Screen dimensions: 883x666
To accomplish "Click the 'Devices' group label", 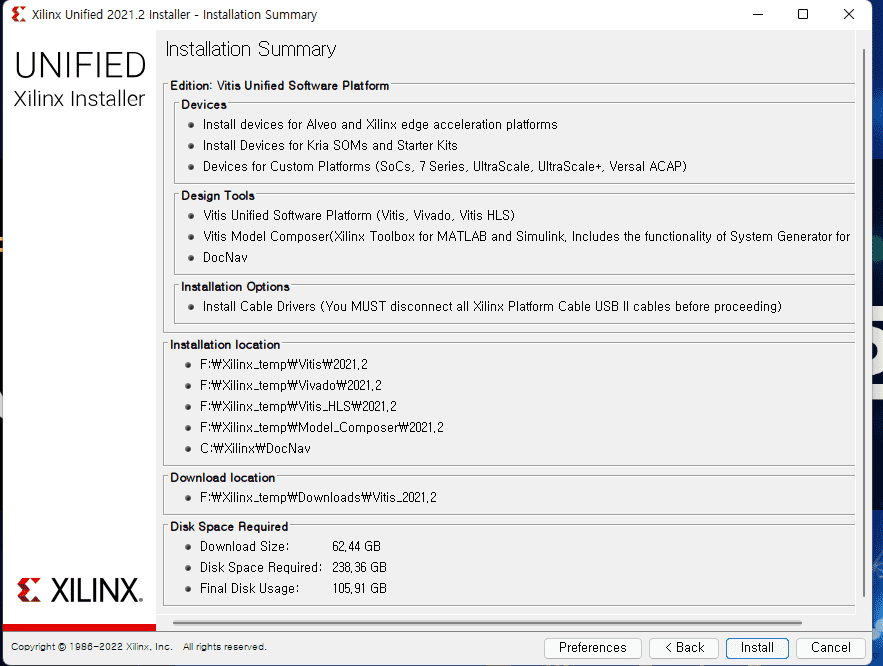I will 204,105.
